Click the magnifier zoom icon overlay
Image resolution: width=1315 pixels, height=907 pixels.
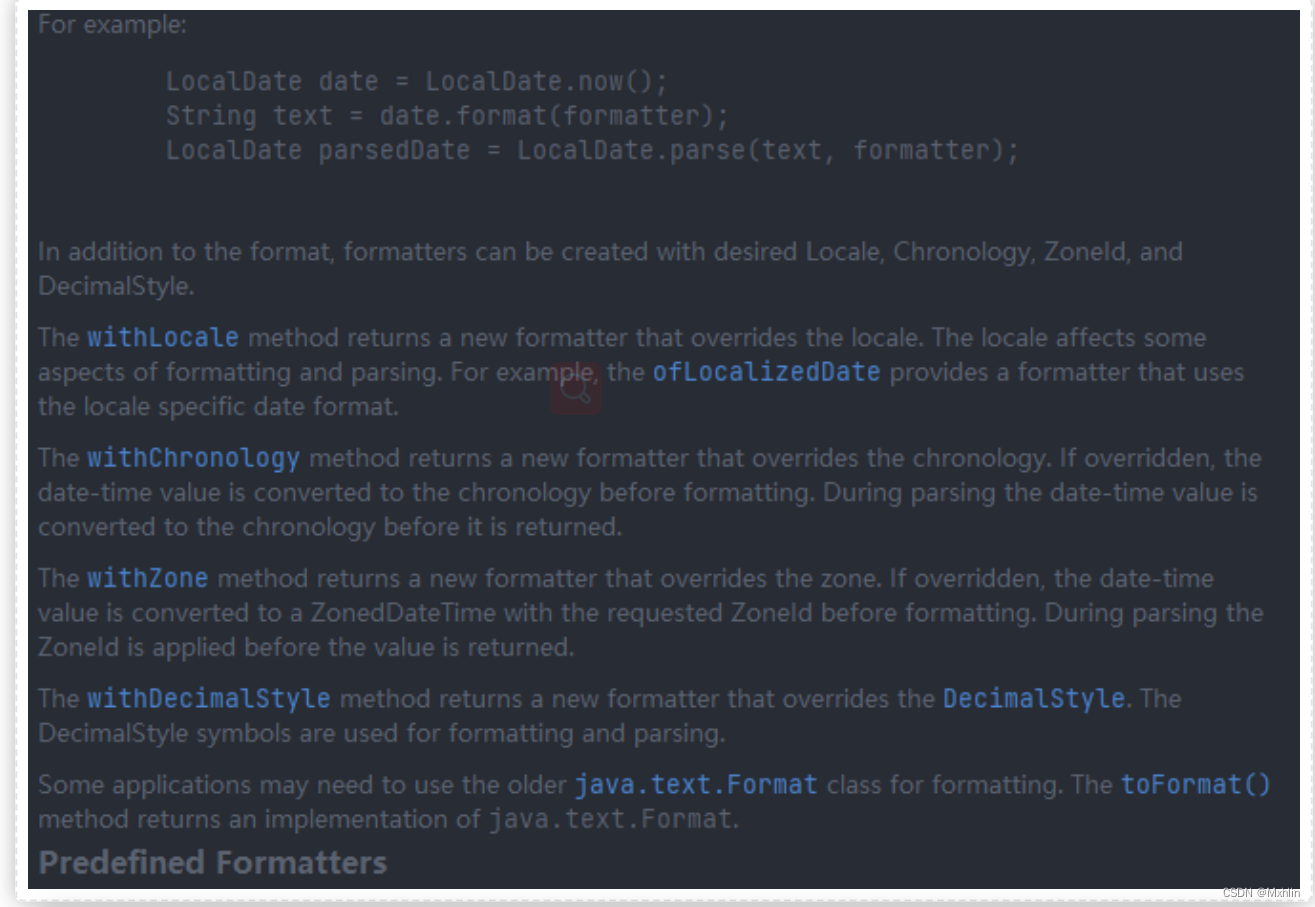(576, 389)
